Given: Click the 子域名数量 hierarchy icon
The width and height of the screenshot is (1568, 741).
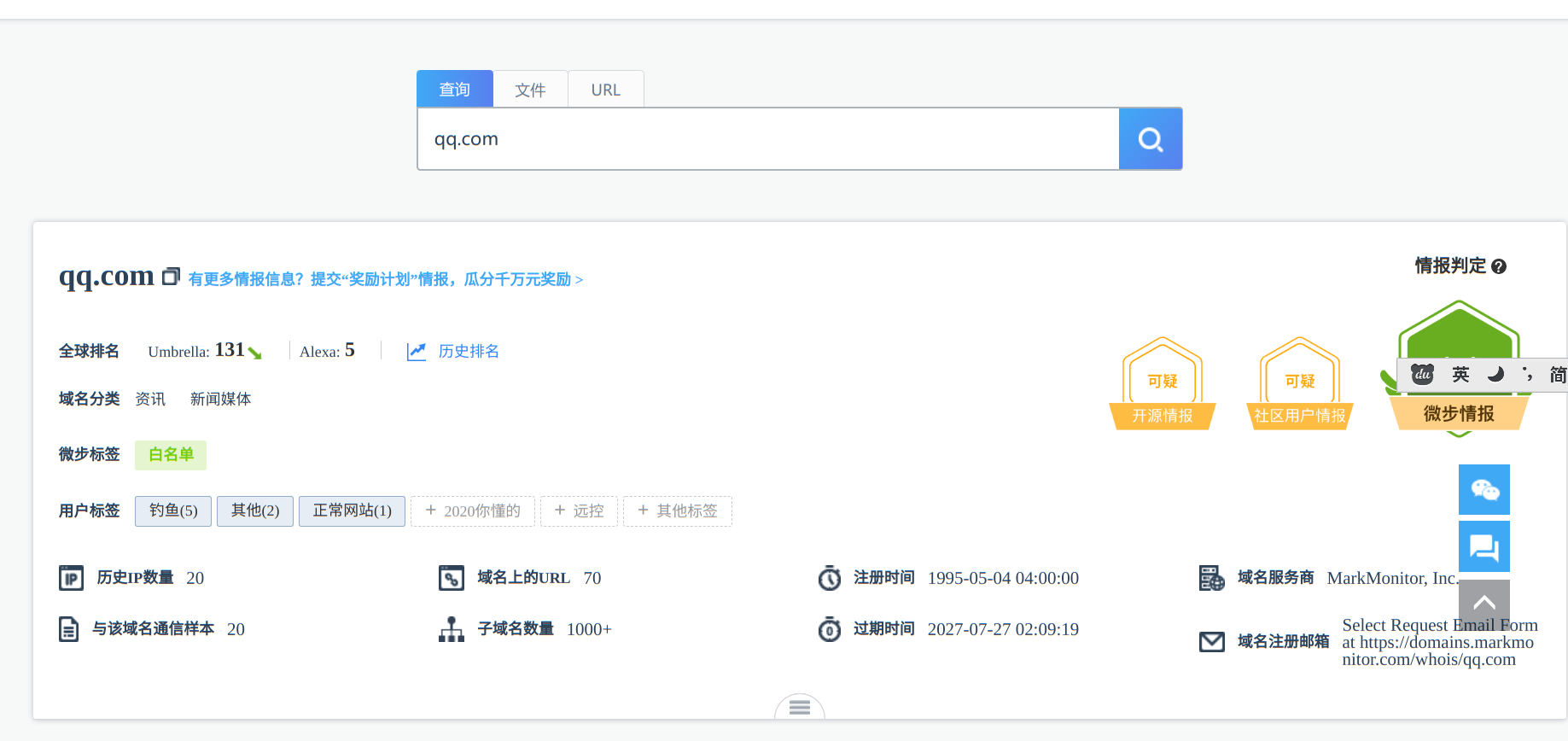Looking at the screenshot, I should click(x=452, y=629).
